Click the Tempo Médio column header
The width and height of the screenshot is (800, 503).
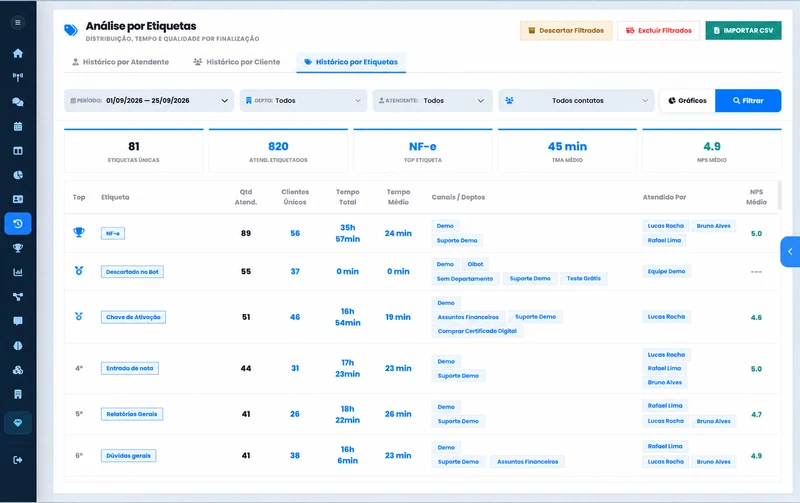(398, 197)
